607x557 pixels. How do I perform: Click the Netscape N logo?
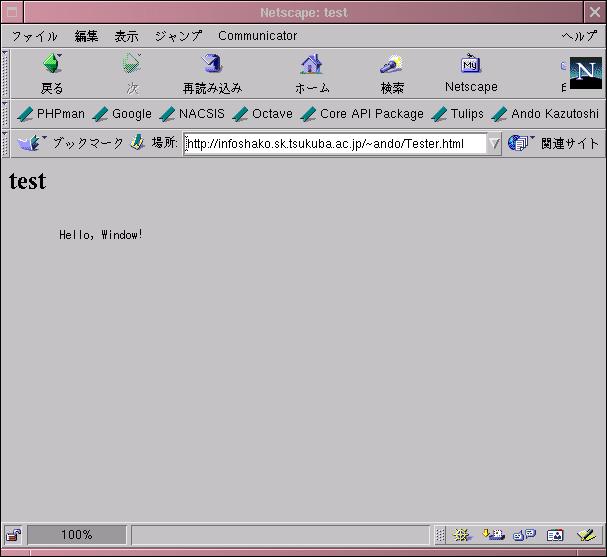tap(586, 73)
